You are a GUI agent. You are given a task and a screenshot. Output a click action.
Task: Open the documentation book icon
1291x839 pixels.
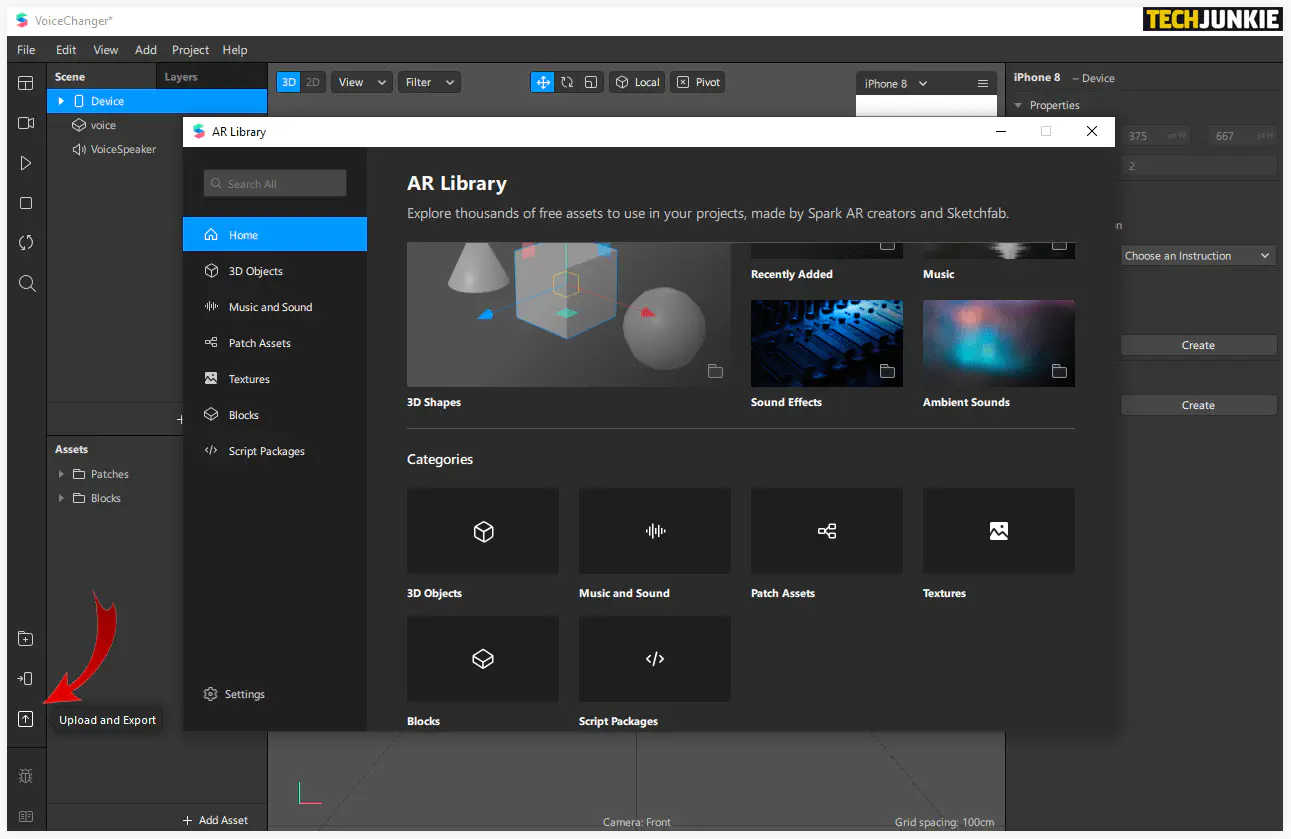point(26,816)
